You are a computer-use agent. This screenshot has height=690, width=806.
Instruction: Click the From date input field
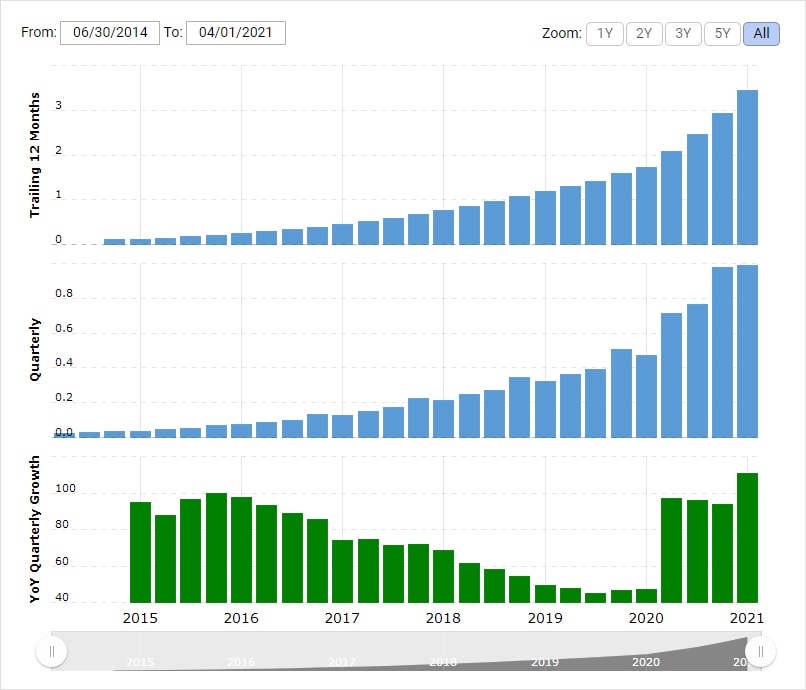tap(110, 33)
